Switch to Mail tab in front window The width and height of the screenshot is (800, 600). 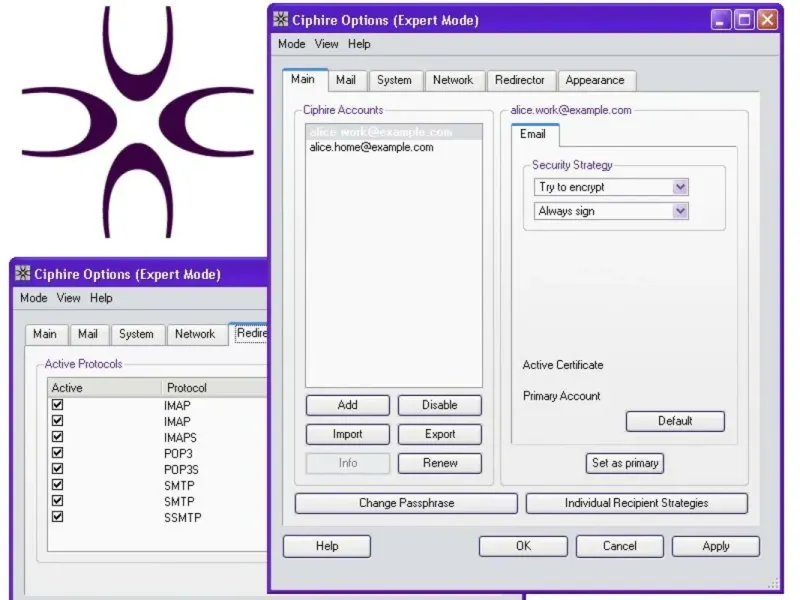click(x=347, y=80)
